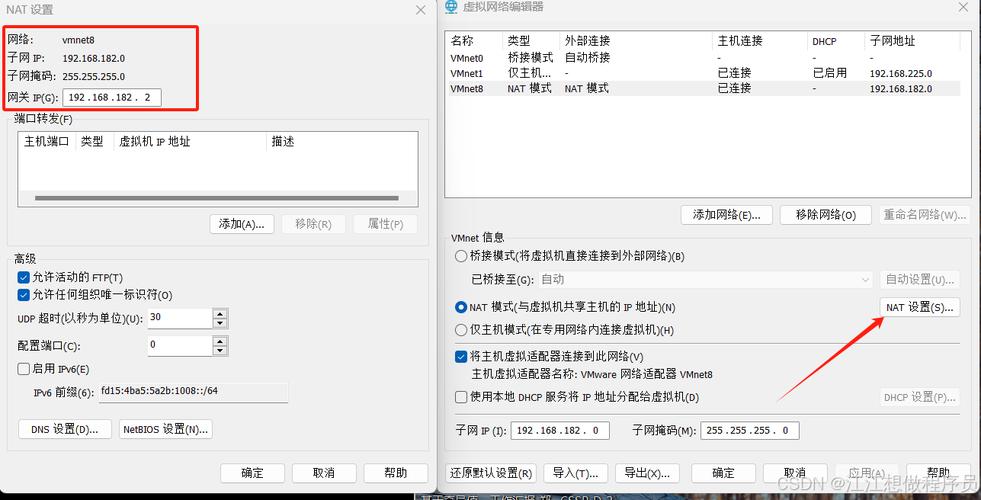Image resolution: width=981 pixels, height=500 pixels.
Task: Click 确定 in virtual network editor
Action: click(723, 472)
